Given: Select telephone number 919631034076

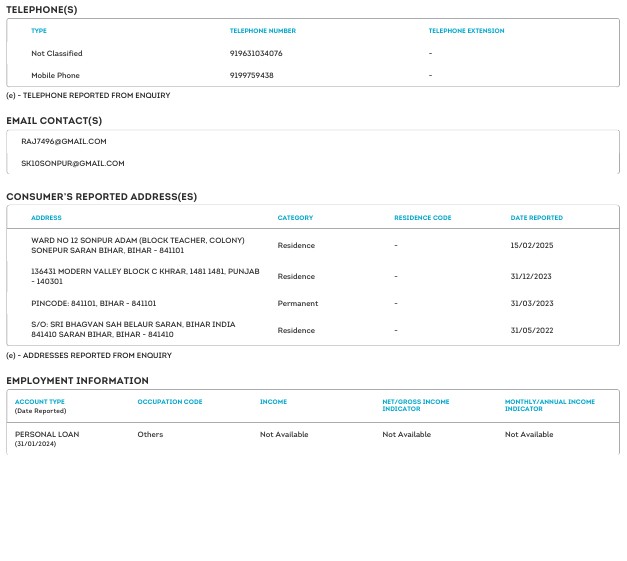Looking at the screenshot, I should point(256,53).
